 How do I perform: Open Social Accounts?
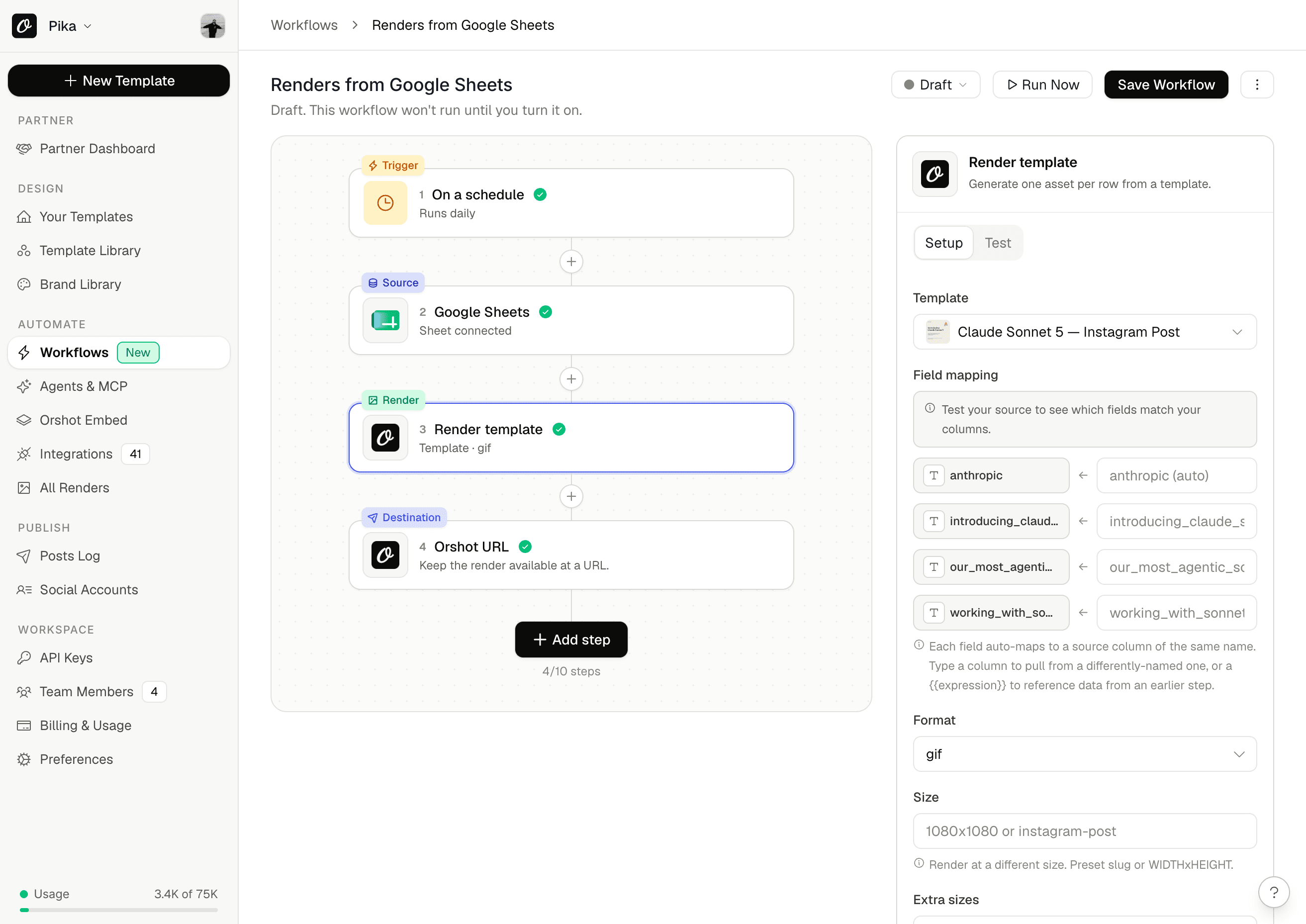tap(118, 590)
